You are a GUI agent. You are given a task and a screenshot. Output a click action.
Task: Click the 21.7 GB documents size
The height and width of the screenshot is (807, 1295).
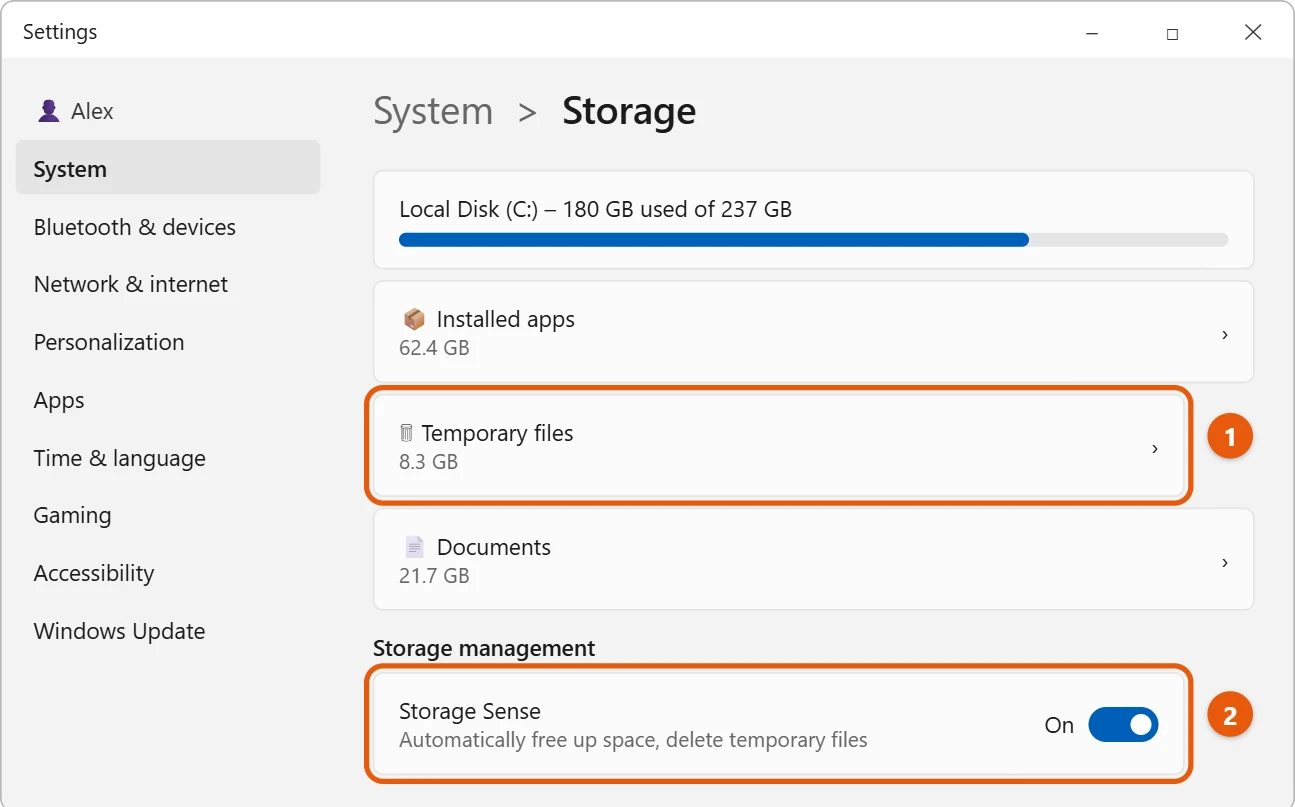pyautogui.click(x=434, y=576)
